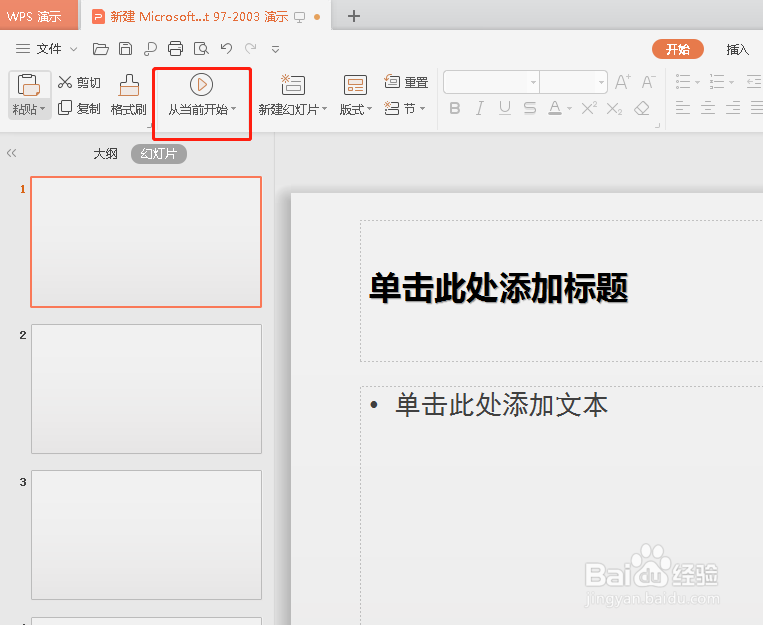Add a slide via 新建幻灯片 icon
Screen dimensions: 763x625
pyautogui.click(x=293, y=85)
